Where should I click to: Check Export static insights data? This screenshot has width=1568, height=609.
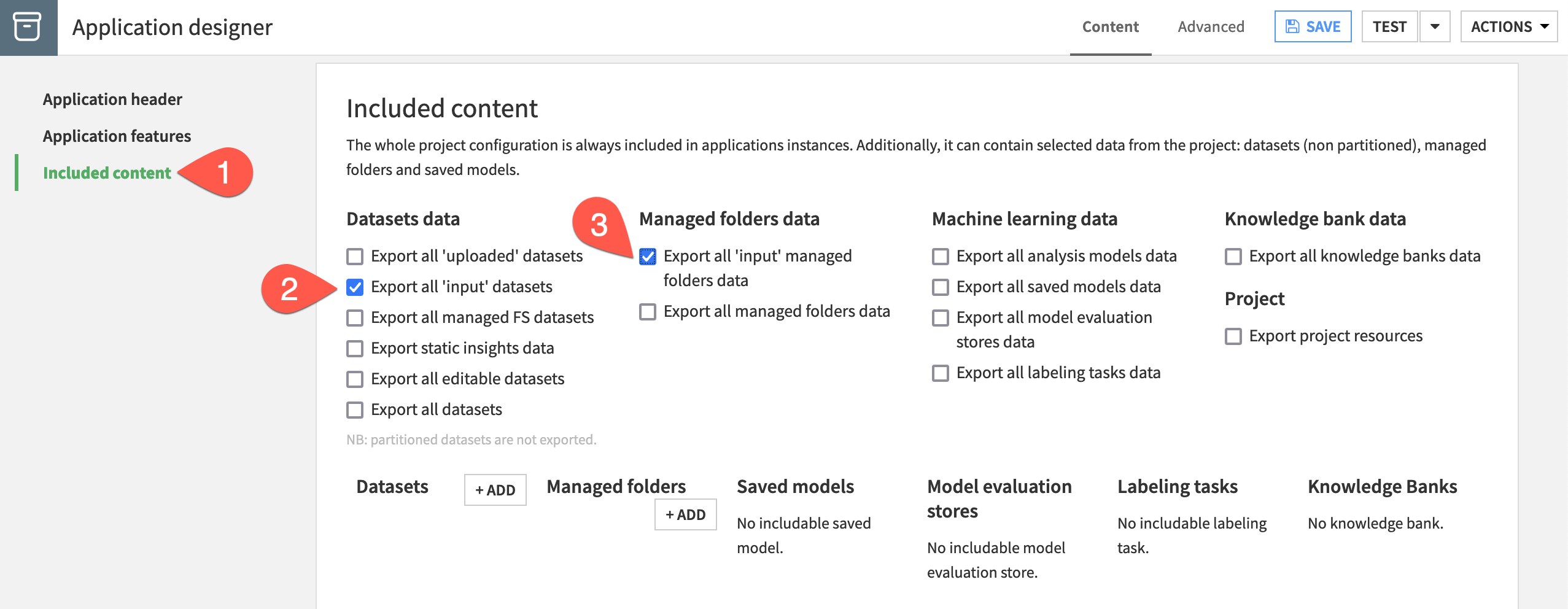pyautogui.click(x=355, y=348)
